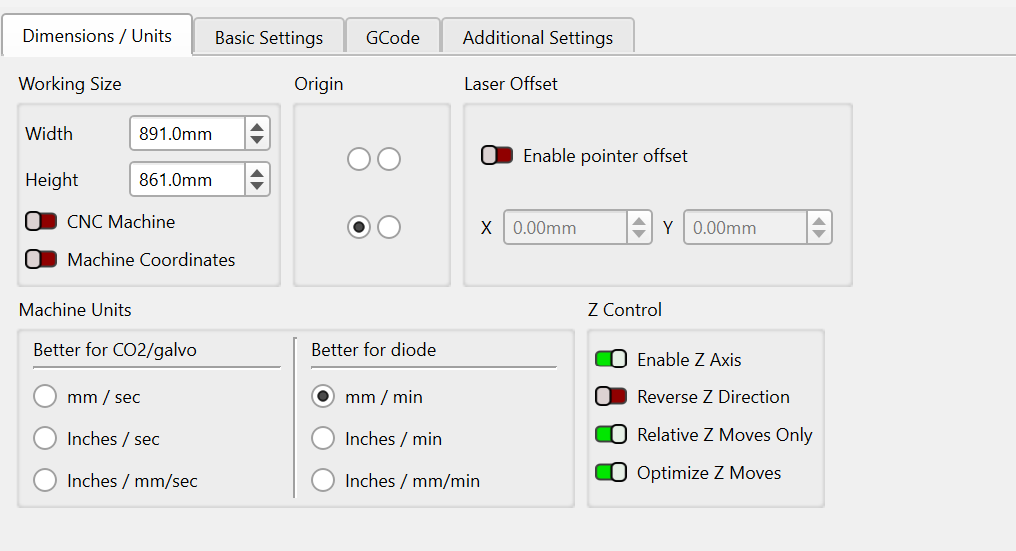The width and height of the screenshot is (1016, 551).
Task: Turn off Optimize Z Moves
Action: (610, 473)
